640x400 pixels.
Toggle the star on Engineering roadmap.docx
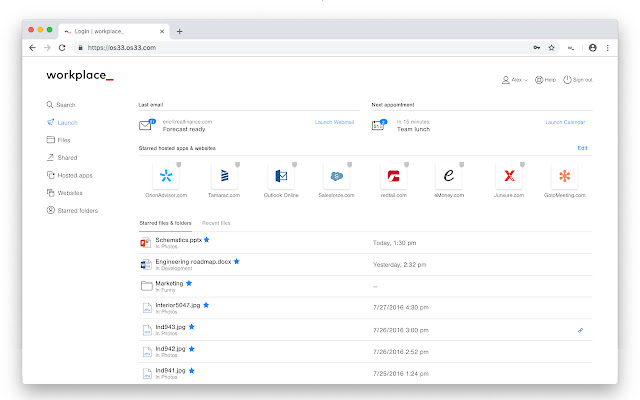click(x=237, y=261)
